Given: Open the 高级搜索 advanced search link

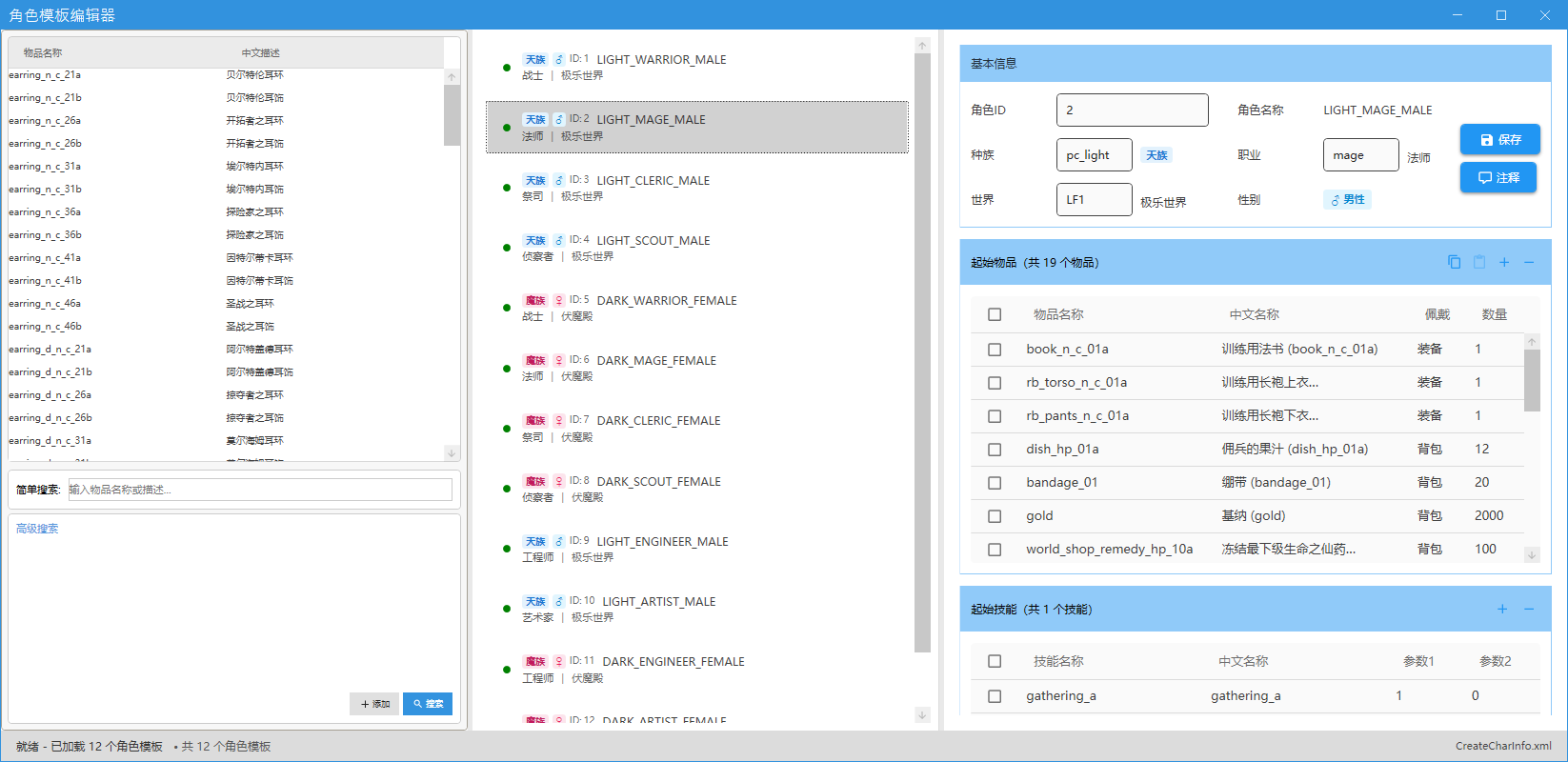Looking at the screenshot, I should tap(37, 529).
